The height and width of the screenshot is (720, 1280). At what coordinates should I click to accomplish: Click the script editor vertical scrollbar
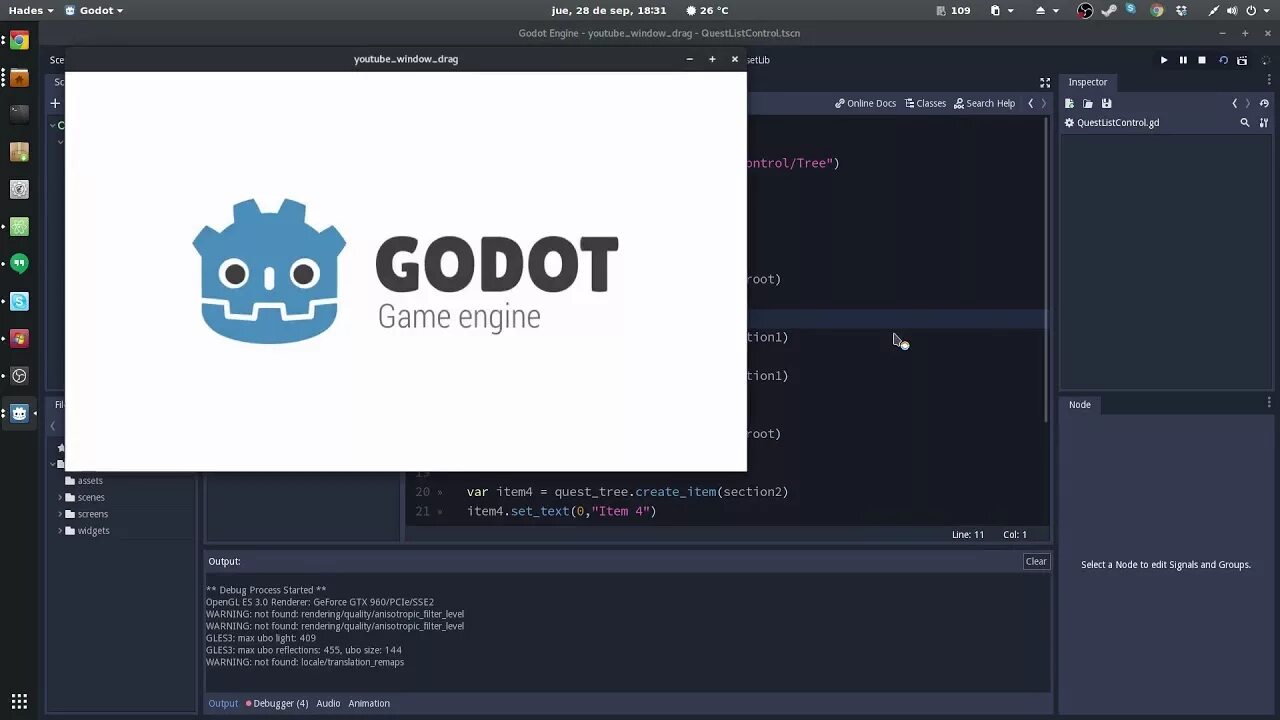tap(1047, 270)
